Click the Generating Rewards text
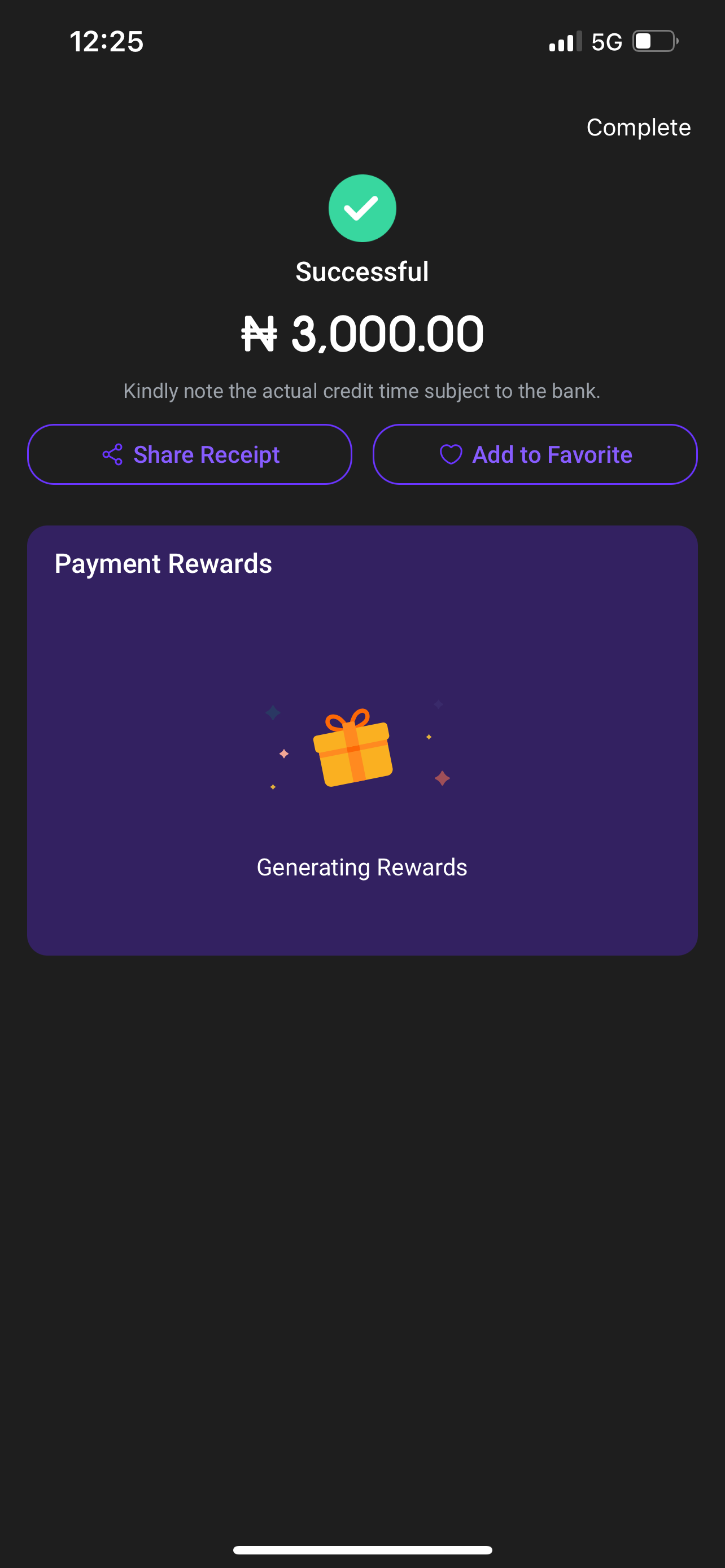725x1568 pixels. 362,867
